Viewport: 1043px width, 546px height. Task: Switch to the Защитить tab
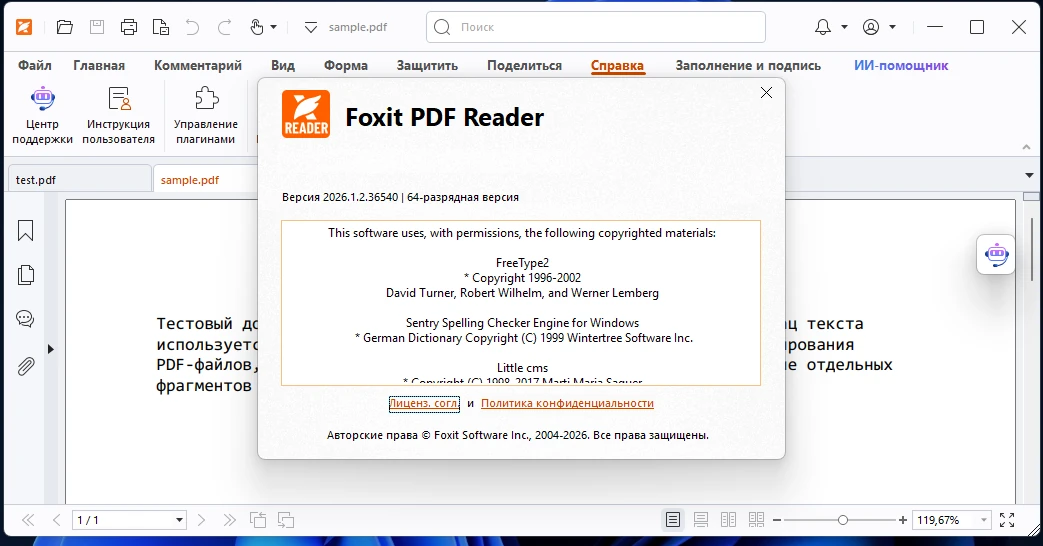[x=427, y=66]
